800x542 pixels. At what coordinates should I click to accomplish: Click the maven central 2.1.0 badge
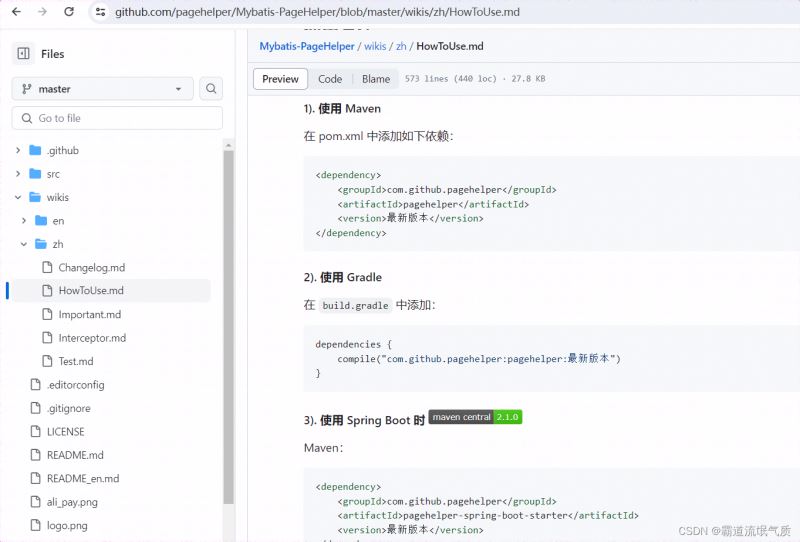coord(475,417)
